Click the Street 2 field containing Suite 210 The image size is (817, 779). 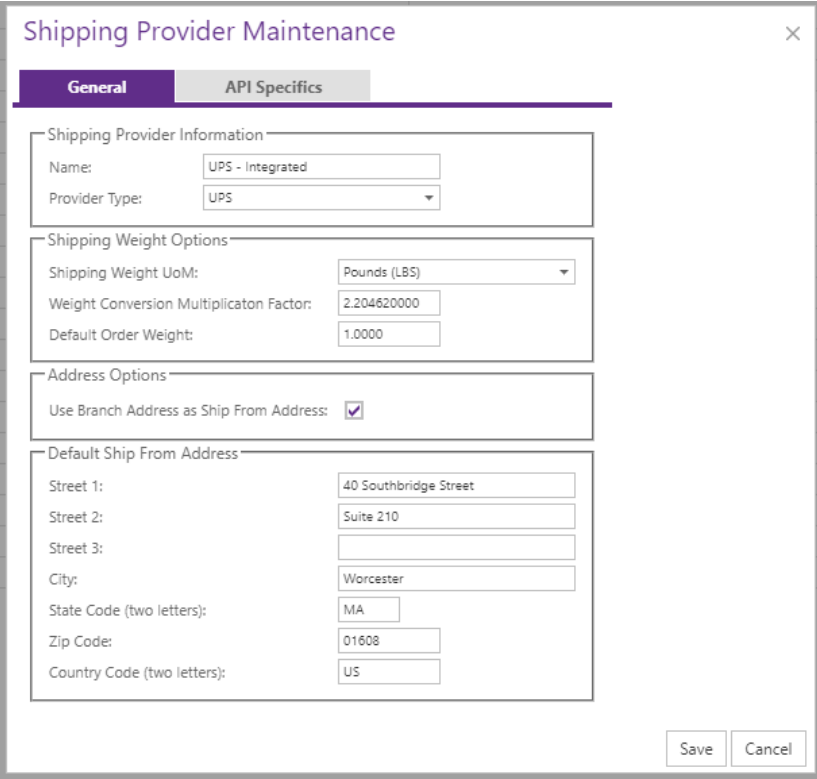click(x=456, y=516)
